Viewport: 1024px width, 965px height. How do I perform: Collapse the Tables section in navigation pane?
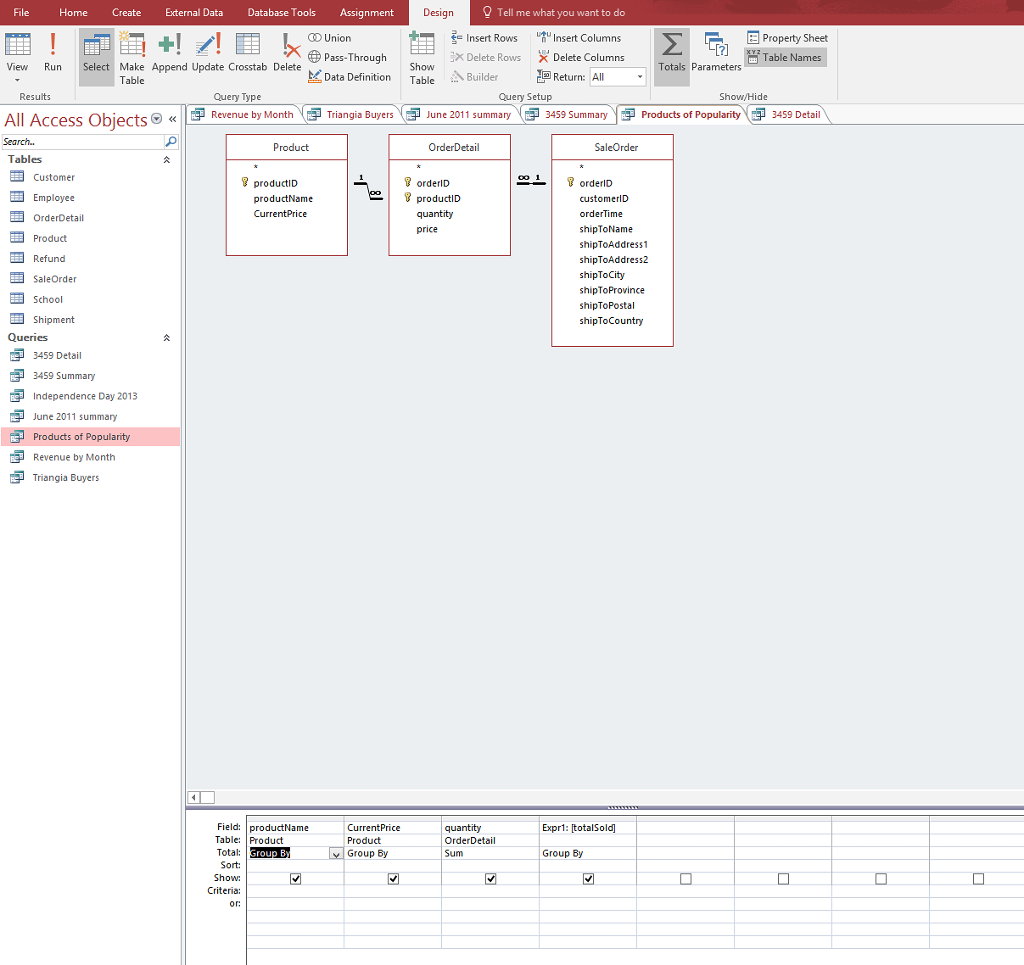pyautogui.click(x=166, y=158)
